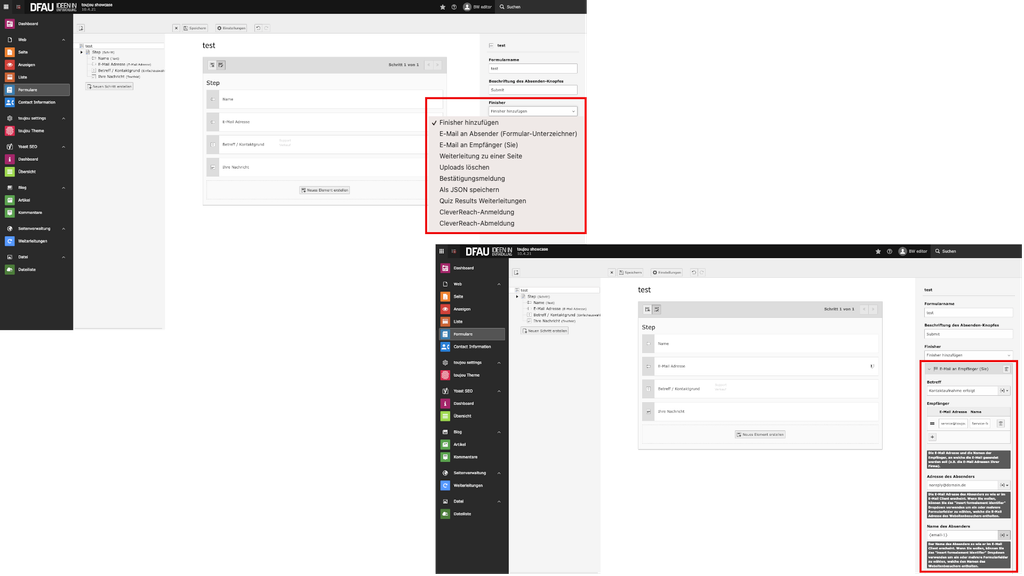This screenshot has width=1024, height=576.
Task: Click Speichern button in lower screenshot
Action: click(x=630, y=272)
